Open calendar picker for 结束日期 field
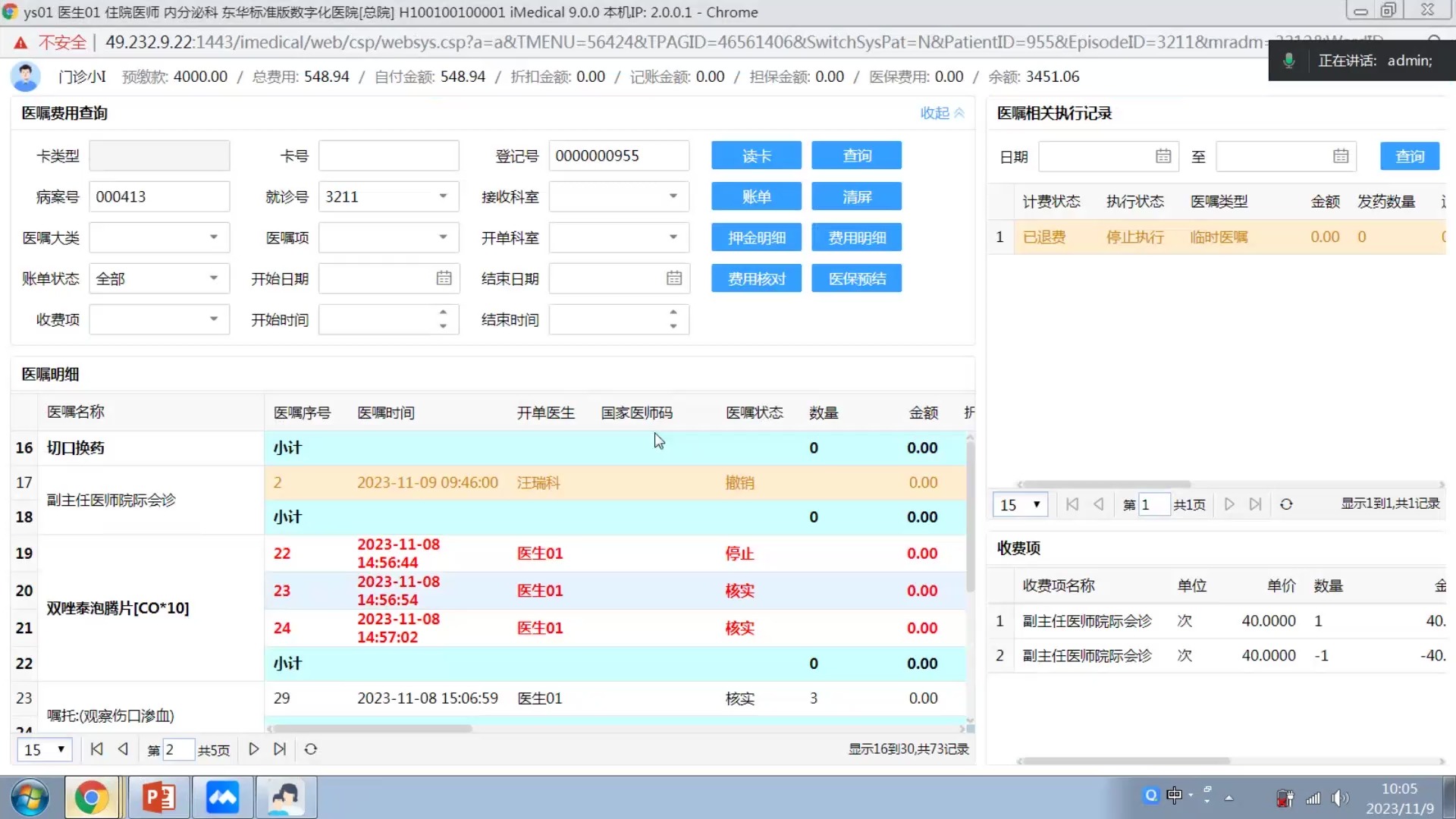Viewport: 1456px width, 819px height. (x=673, y=278)
